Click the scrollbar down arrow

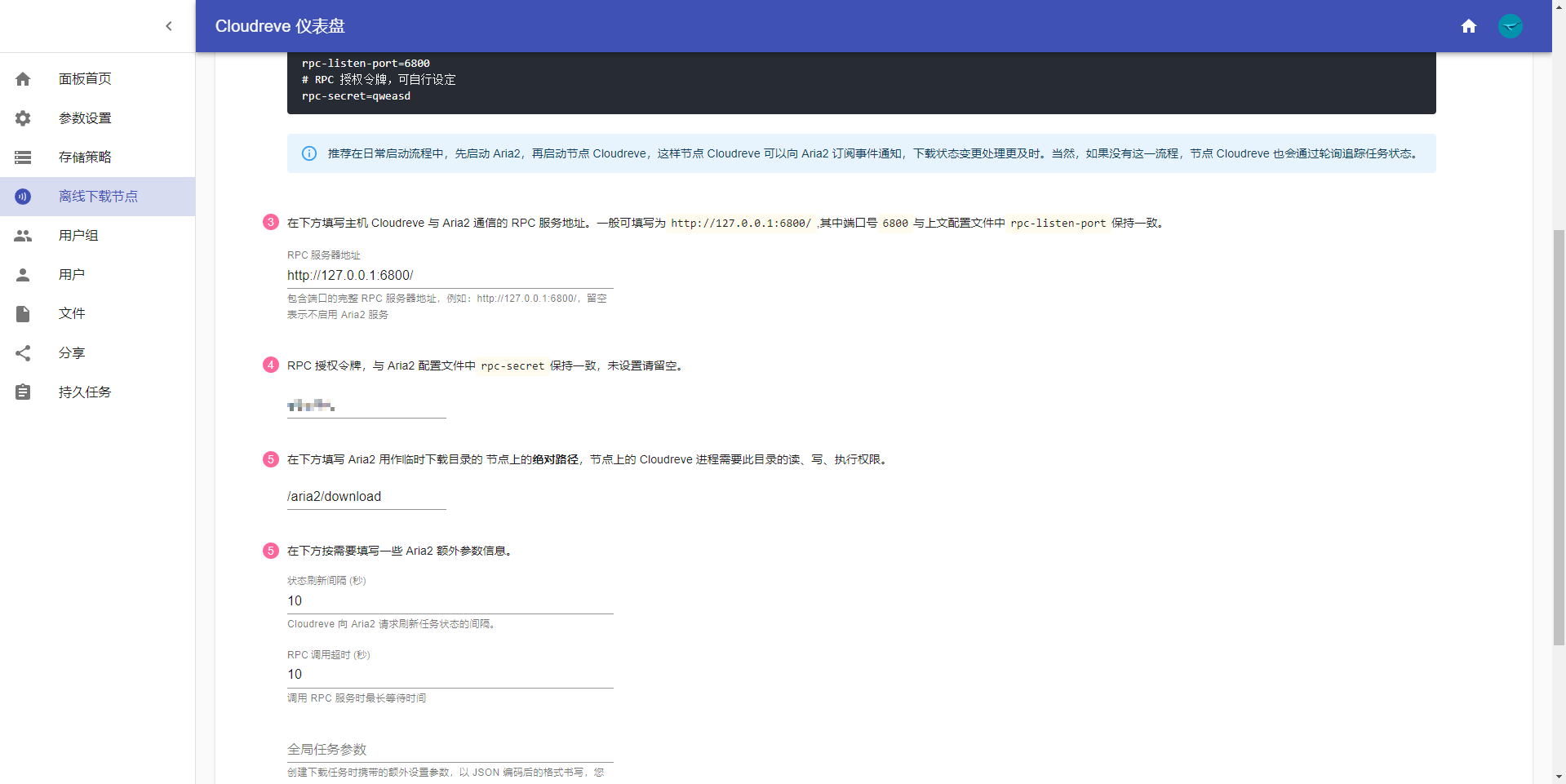1559,777
